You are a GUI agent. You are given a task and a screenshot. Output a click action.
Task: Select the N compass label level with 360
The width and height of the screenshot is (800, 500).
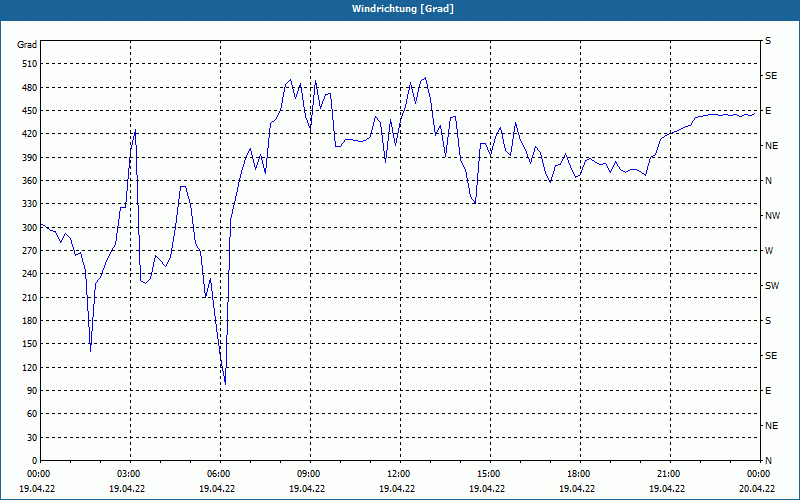click(x=768, y=181)
